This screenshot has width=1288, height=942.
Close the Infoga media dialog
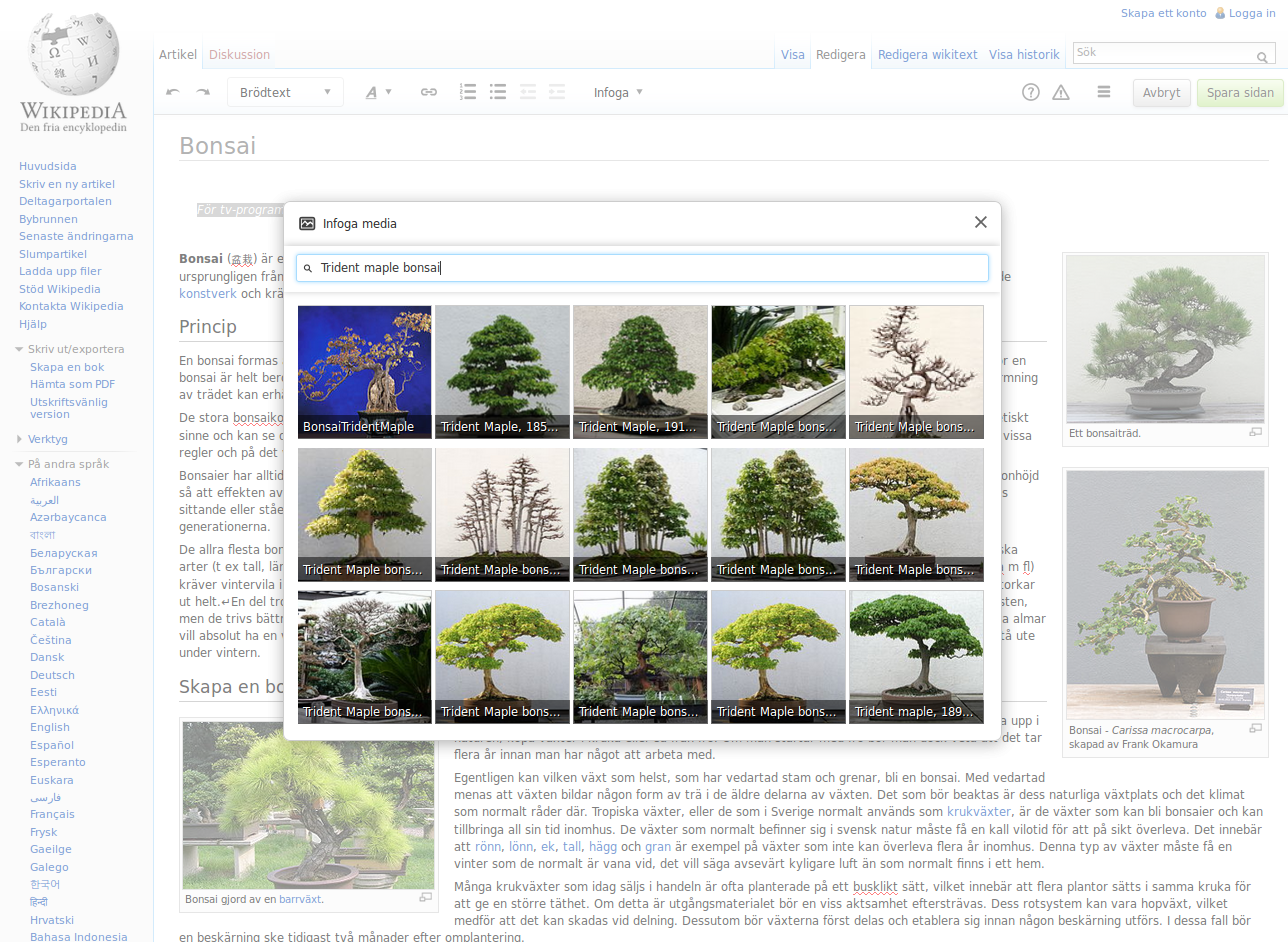click(x=980, y=222)
